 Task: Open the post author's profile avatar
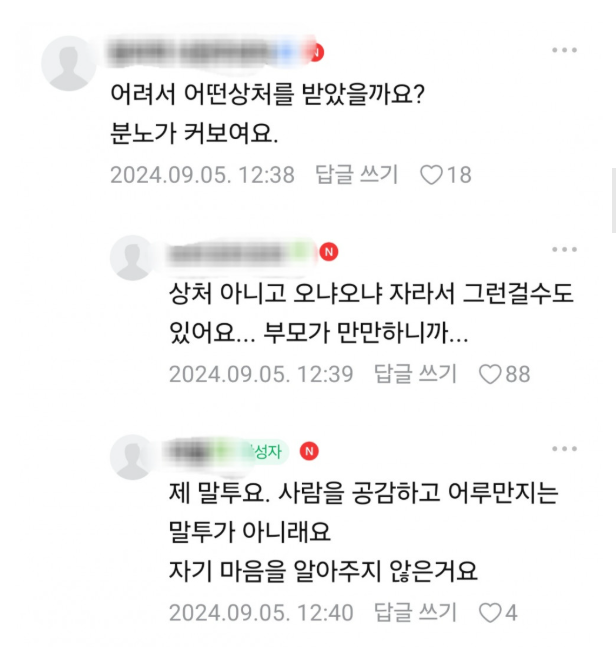132,457
